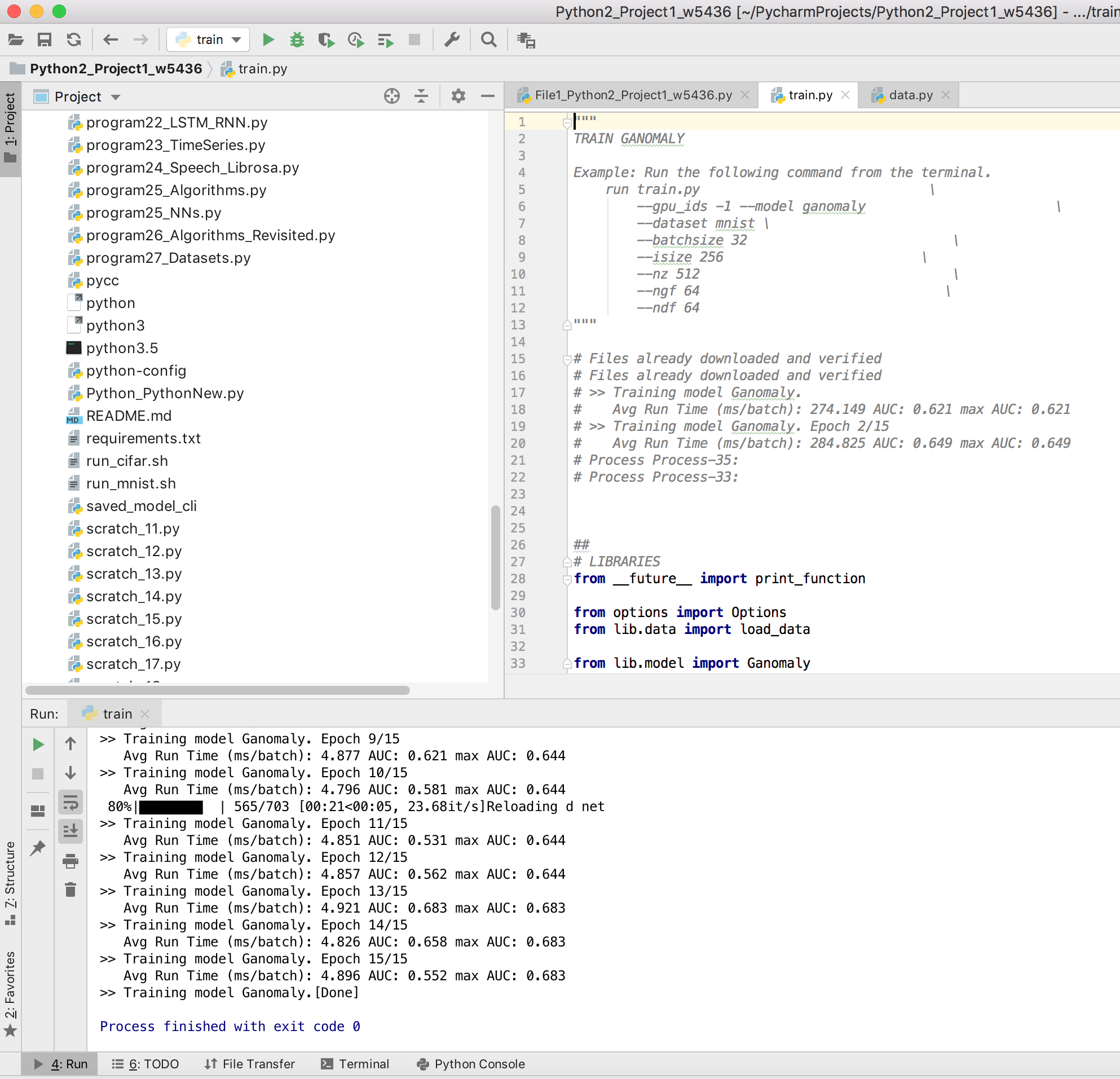This screenshot has height=1079, width=1120.
Task: Open search everywhere magnifier icon
Action: pyautogui.click(x=488, y=39)
